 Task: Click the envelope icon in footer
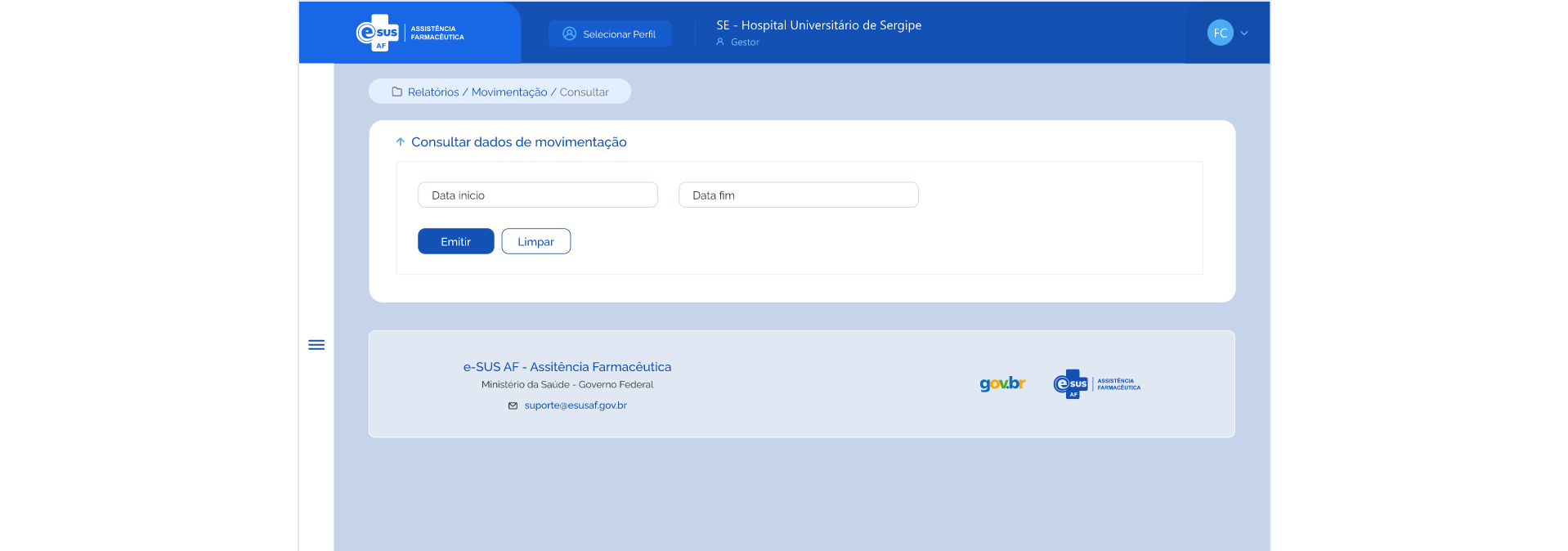coord(513,405)
